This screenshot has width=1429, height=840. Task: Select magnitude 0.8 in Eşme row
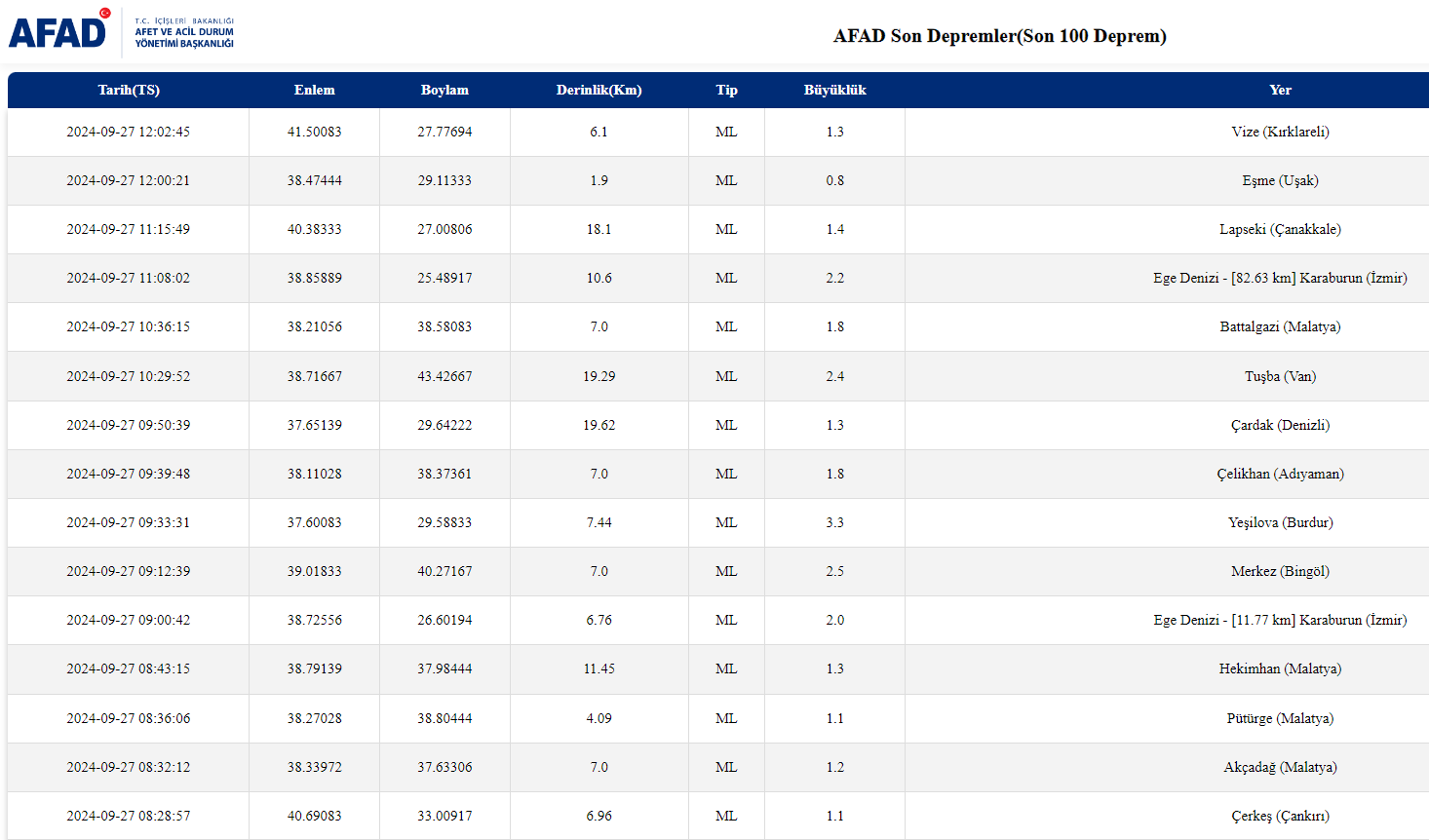[x=835, y=180]
